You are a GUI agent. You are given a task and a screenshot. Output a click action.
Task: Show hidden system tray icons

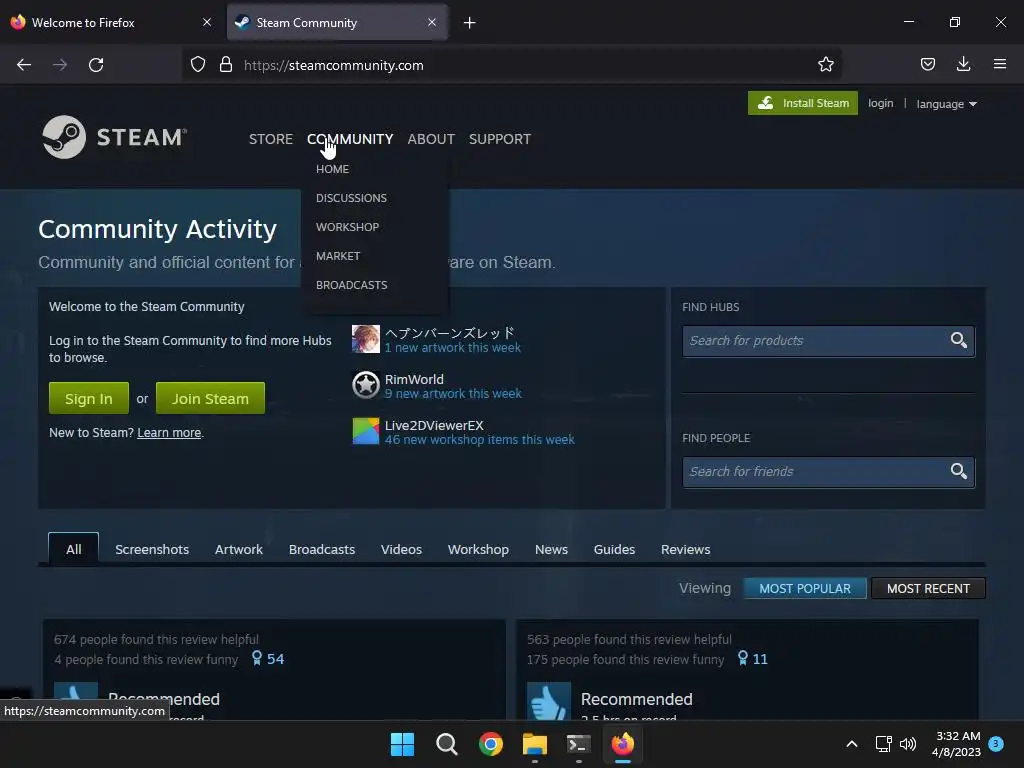pyautogui.click(x=852, y=744)
